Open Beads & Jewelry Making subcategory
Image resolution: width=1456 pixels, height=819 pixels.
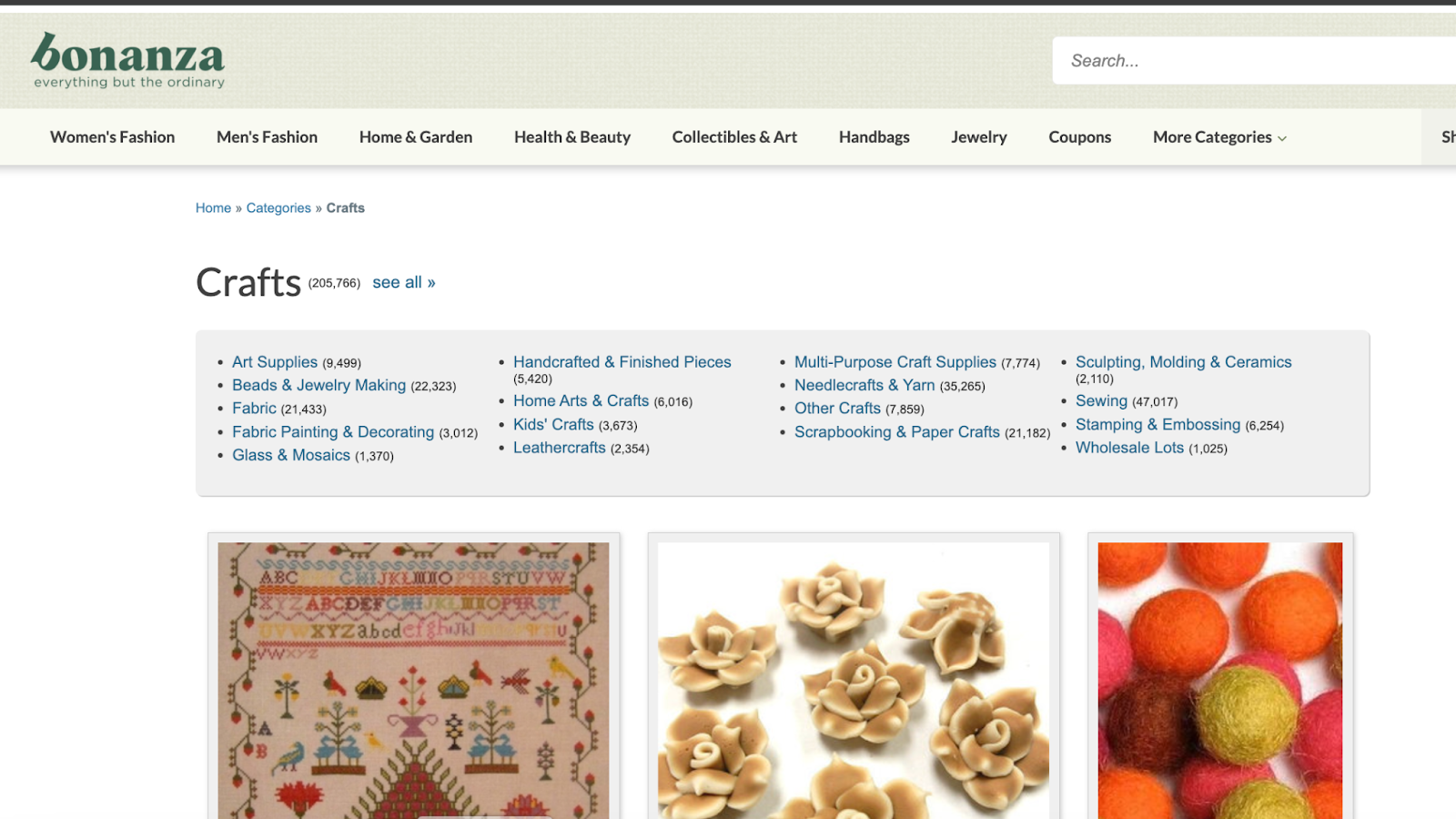tap(318, 386)
